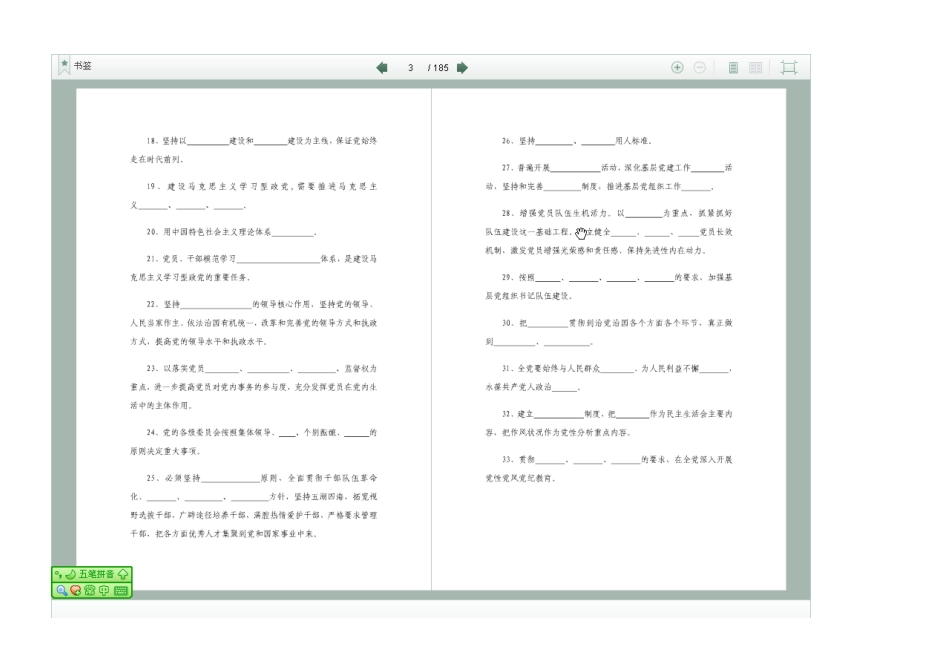The image size is (950, 672).
Task: Open the IME settings flower icon
Action: coord(90,590)
